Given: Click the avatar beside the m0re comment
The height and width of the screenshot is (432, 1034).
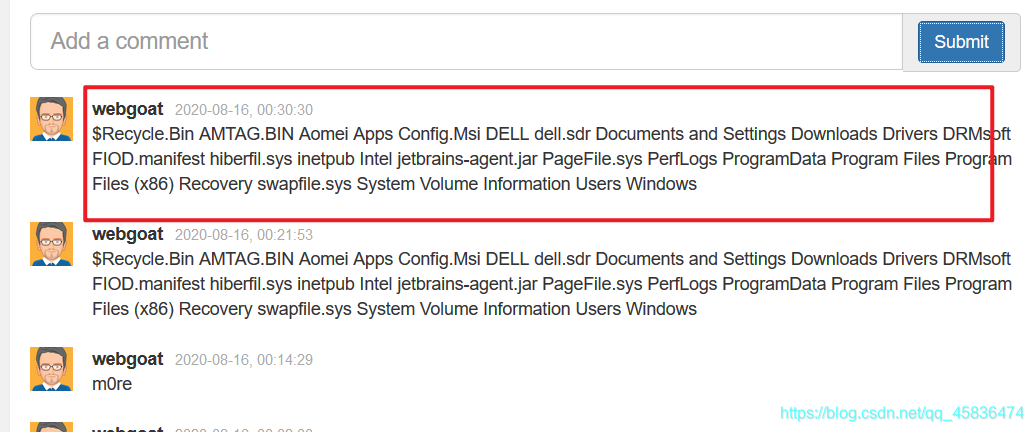Looking at the screenshot, I should [x=51, y=369].
